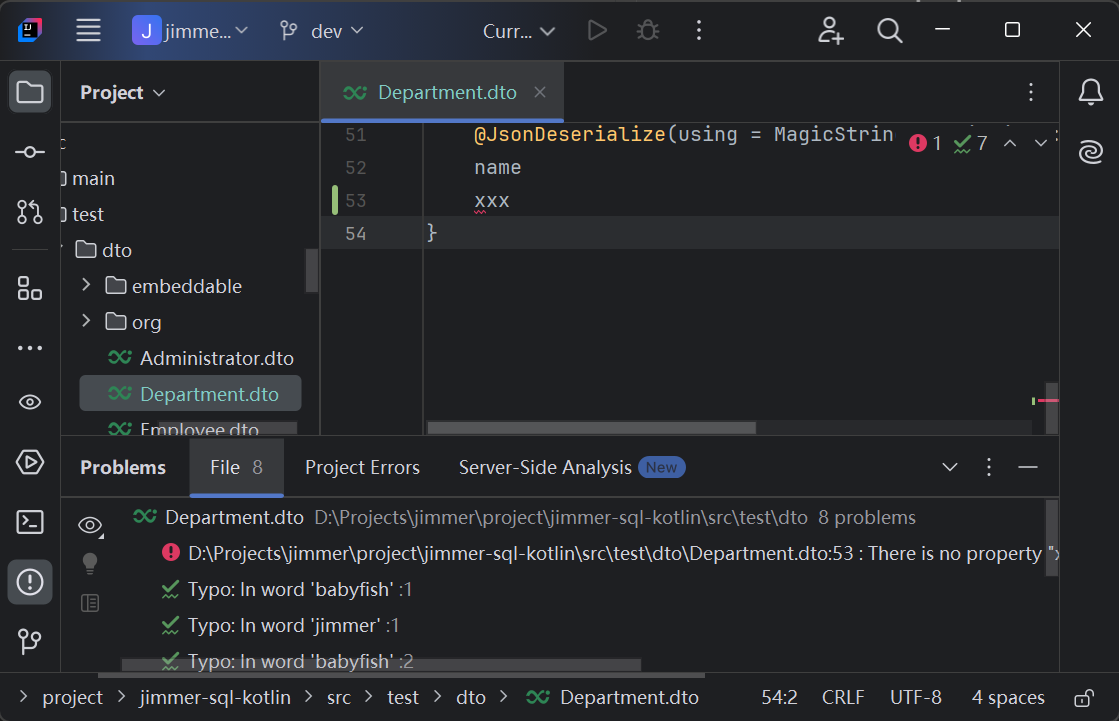Click UTF-8 encoding in status bar
The image size is (1119, 721).
(x=916, y=697)
